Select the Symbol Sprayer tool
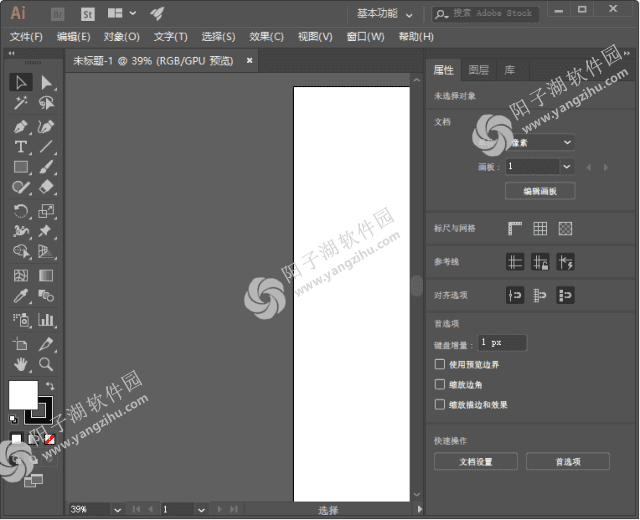Screen dimensions: 640x520 (x=21, y=320)
